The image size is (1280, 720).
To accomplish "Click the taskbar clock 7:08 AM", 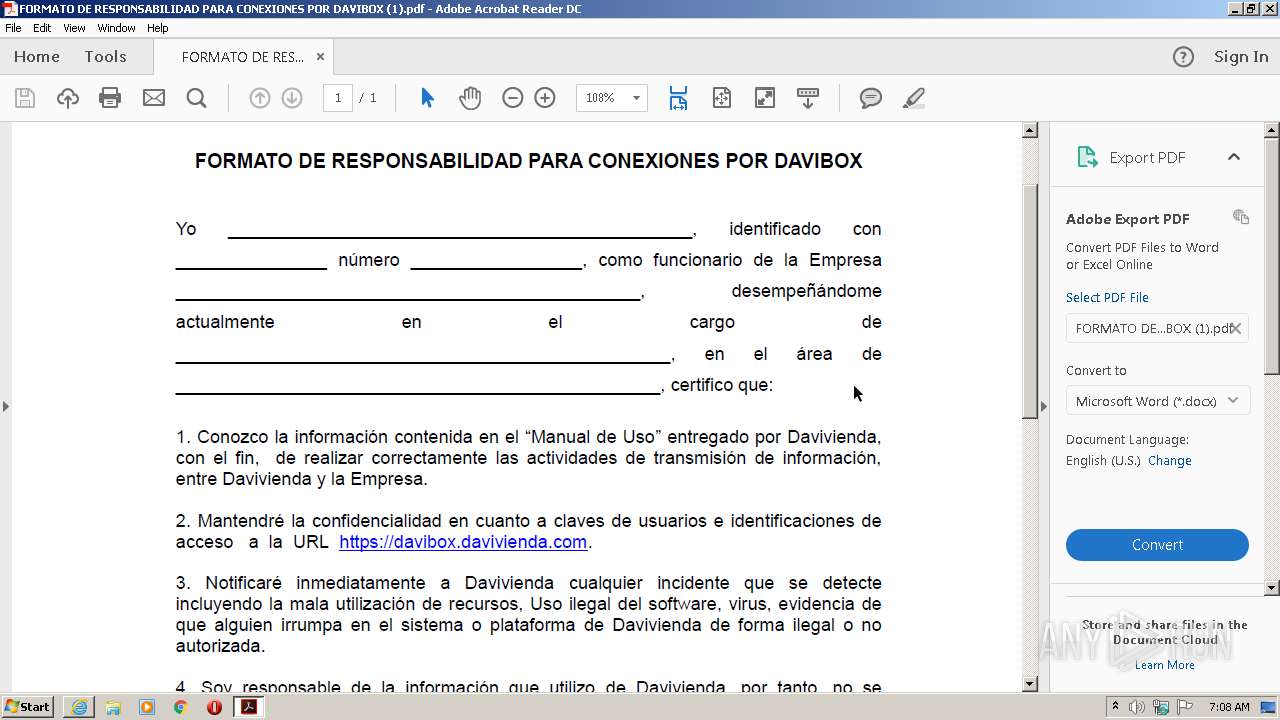I will coord(1229,707).
